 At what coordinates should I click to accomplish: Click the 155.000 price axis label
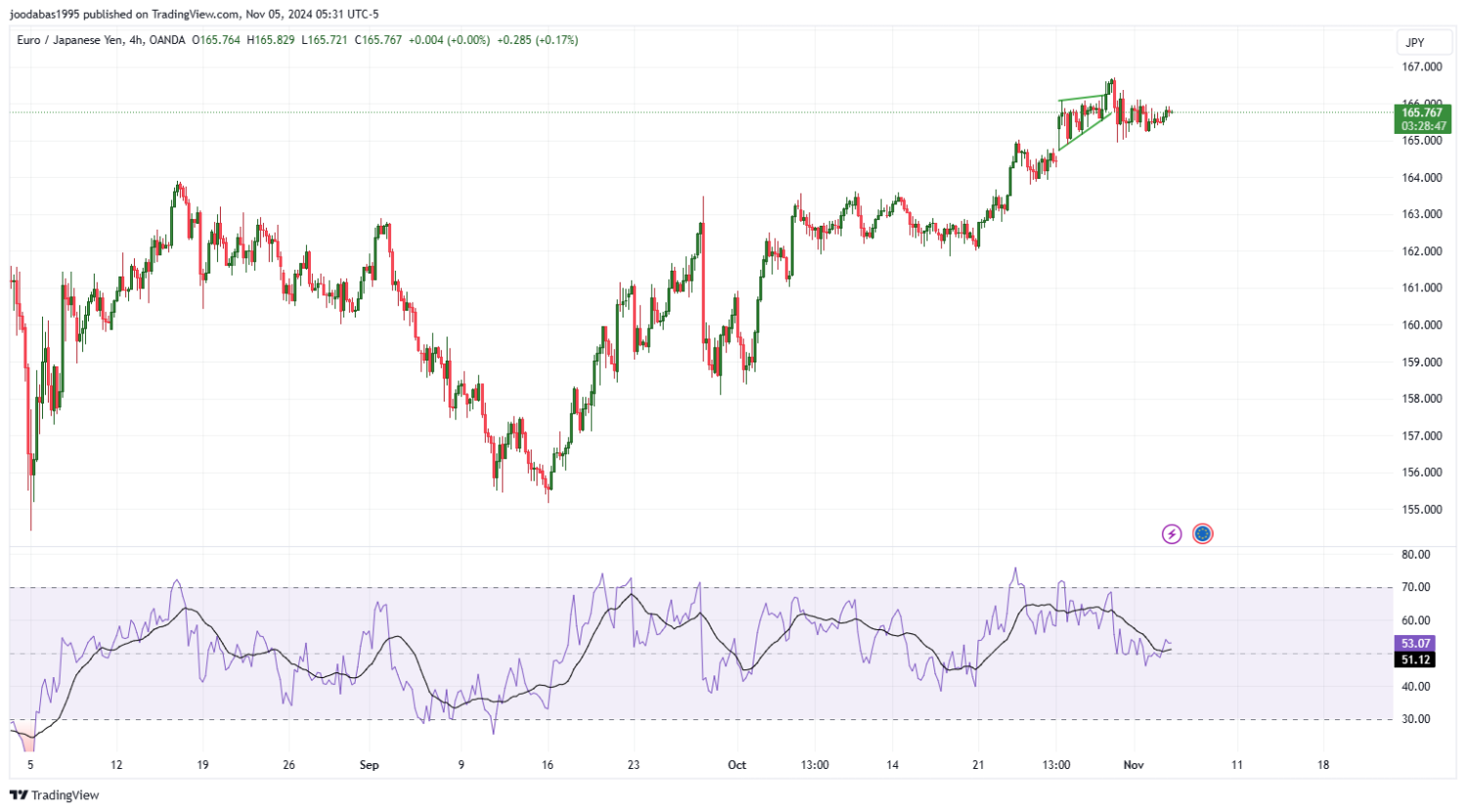1422,510
